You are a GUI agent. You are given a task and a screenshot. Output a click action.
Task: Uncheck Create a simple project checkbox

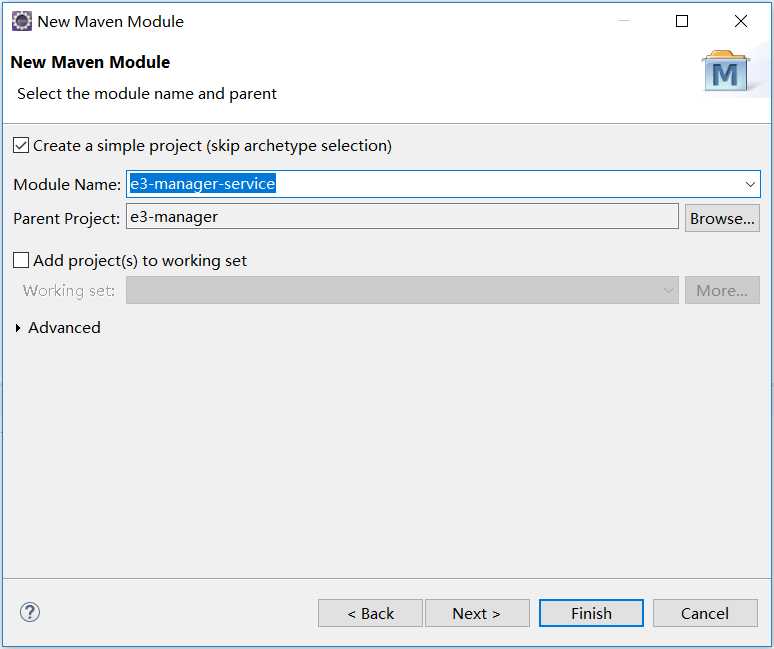click(21, 146)
